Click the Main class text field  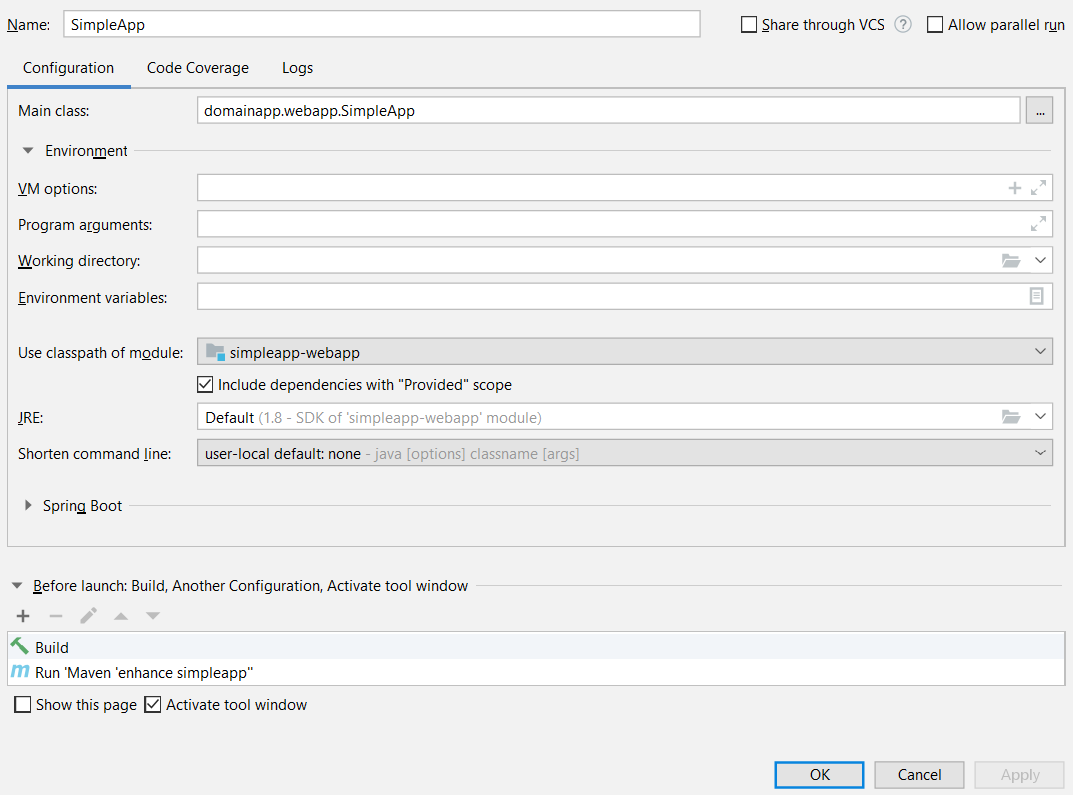[608, 111]
